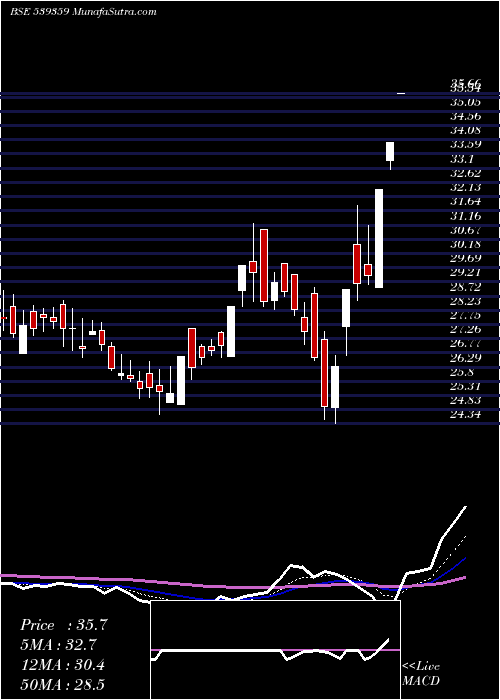
Task: Click the 26.29 price axis label
Action: click(465, 358)
